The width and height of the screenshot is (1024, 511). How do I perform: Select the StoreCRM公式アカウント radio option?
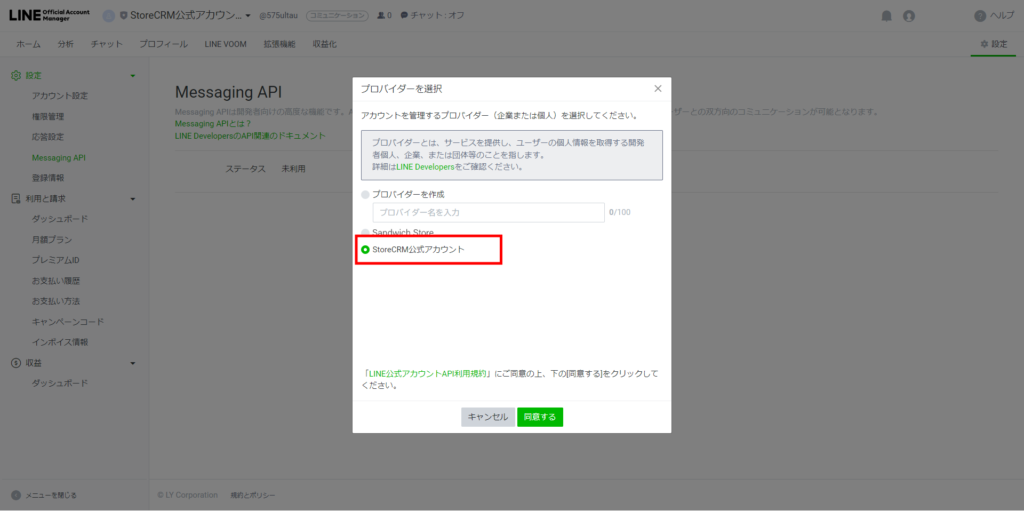[x=365, y=250]
